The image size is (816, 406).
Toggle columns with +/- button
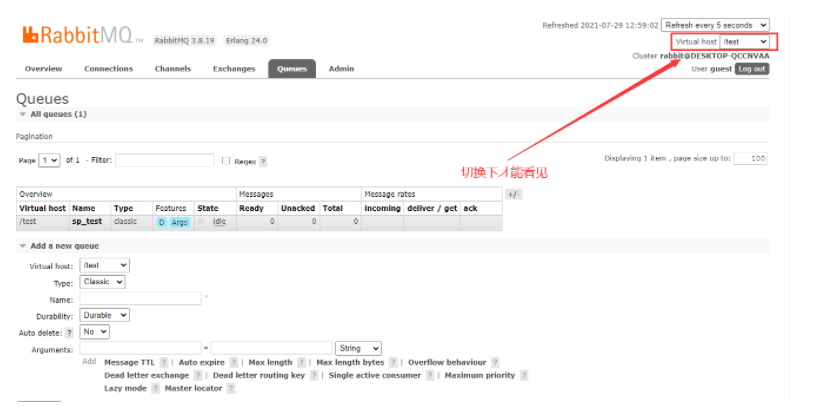(513, 194)
